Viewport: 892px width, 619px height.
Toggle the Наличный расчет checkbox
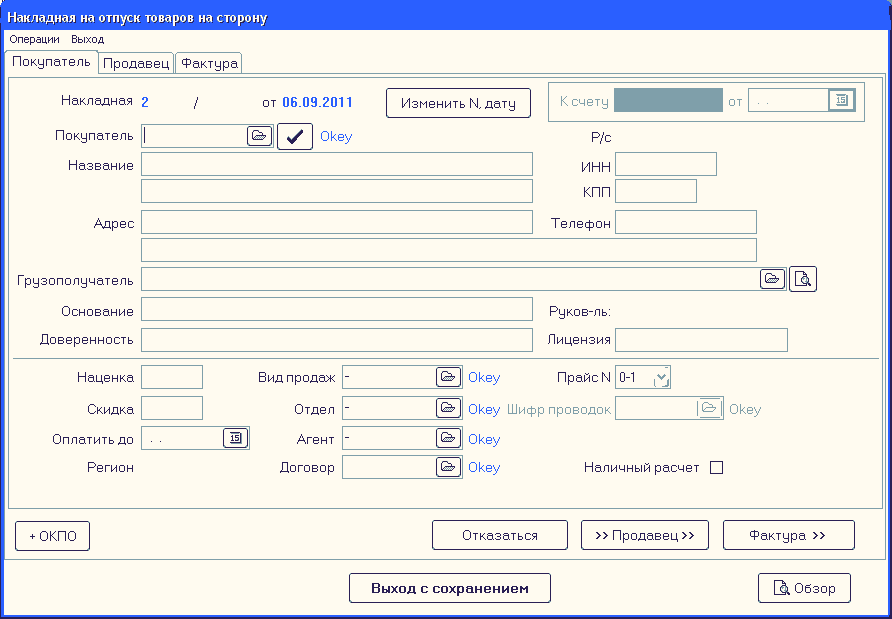[716, 468]
